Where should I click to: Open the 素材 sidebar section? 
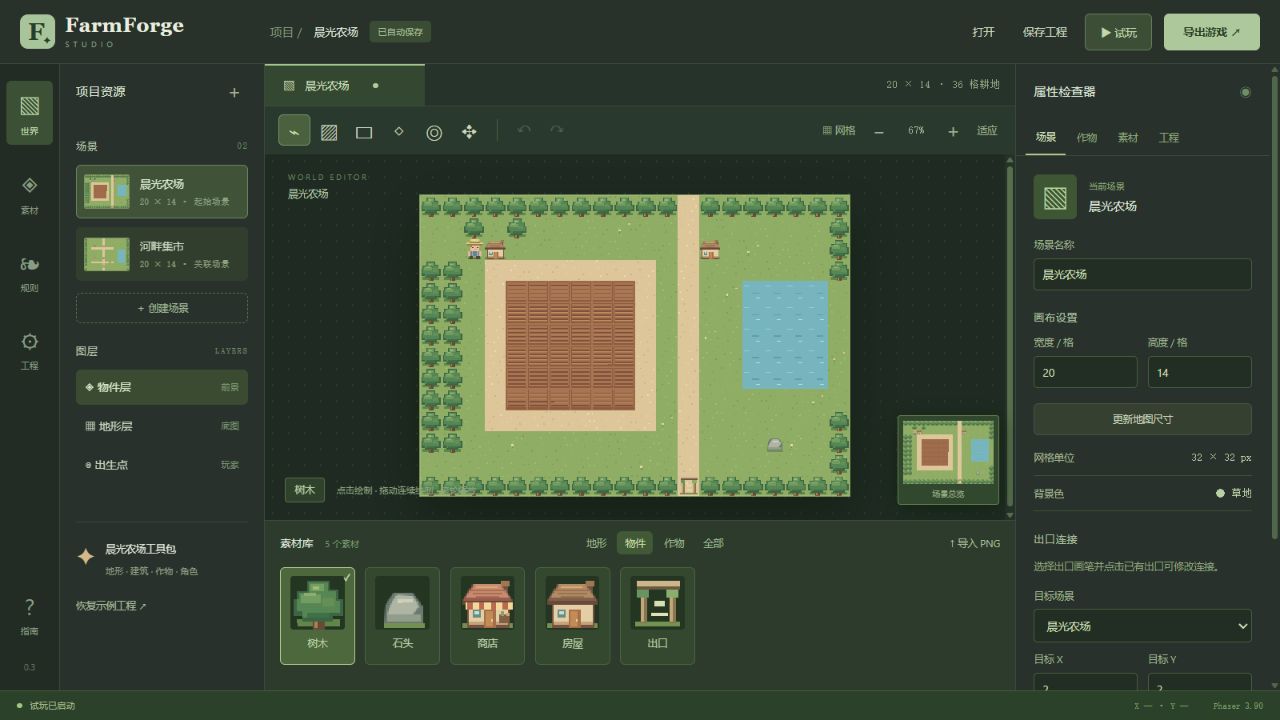coord(29,195)
